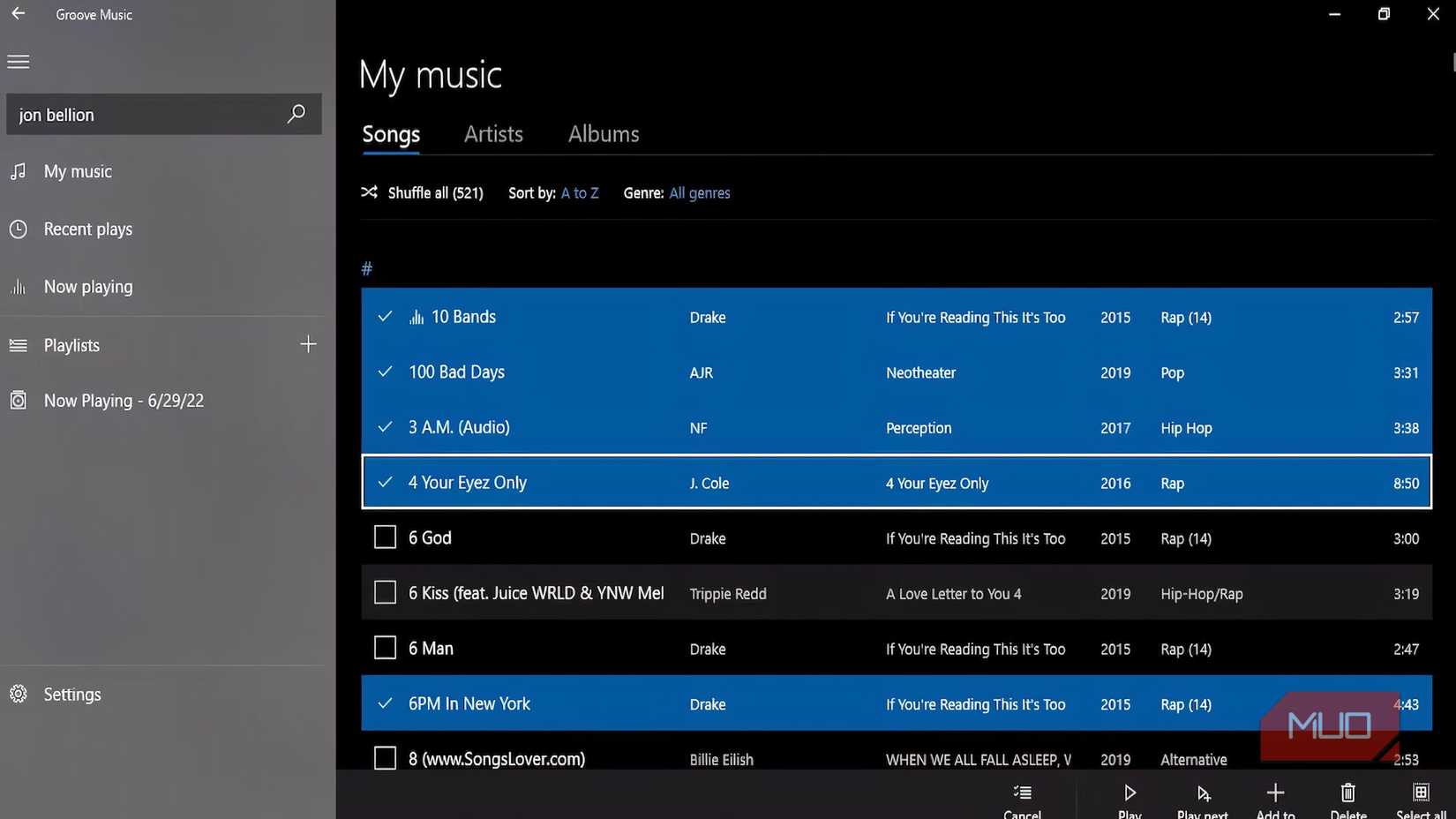Image resolution: width=1456 pixels, height=819 pixels.
Task: Open the 4 Your Eyez Only album link
Action: (937, 484)
